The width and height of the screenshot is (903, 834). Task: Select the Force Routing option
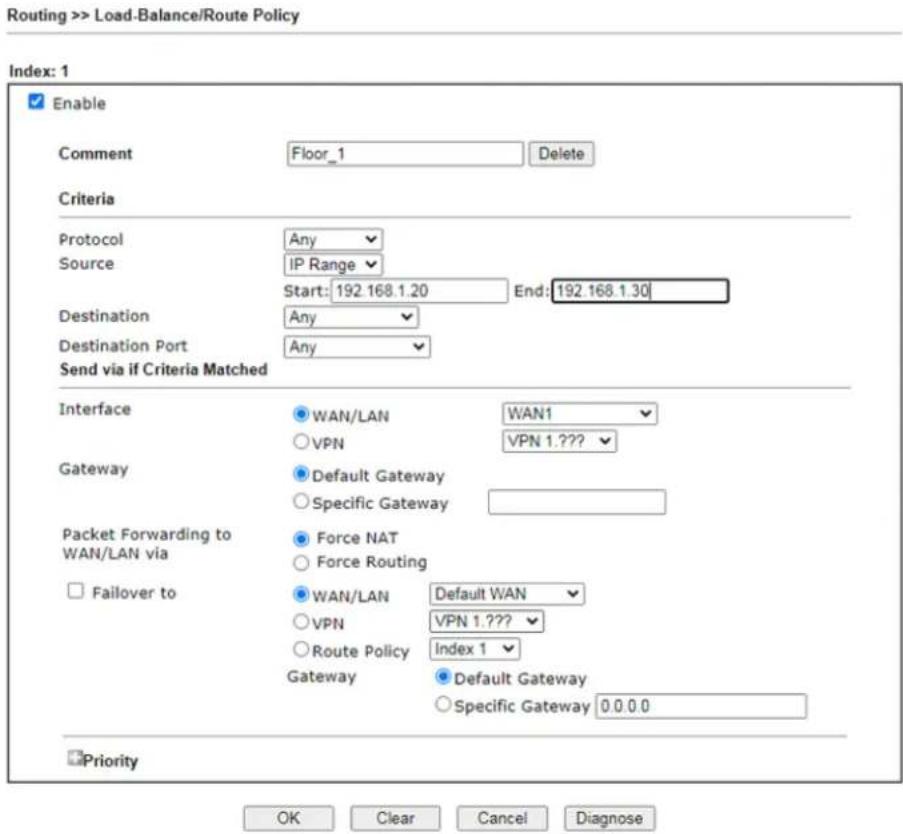[301, 563]
